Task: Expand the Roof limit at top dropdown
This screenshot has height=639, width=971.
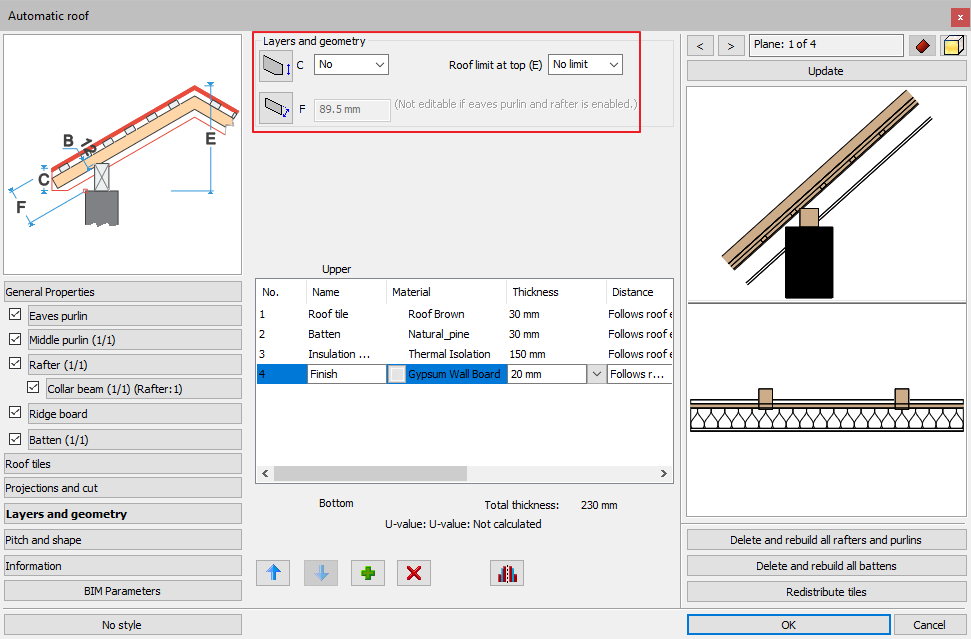Action: click(x=585, y=65)
